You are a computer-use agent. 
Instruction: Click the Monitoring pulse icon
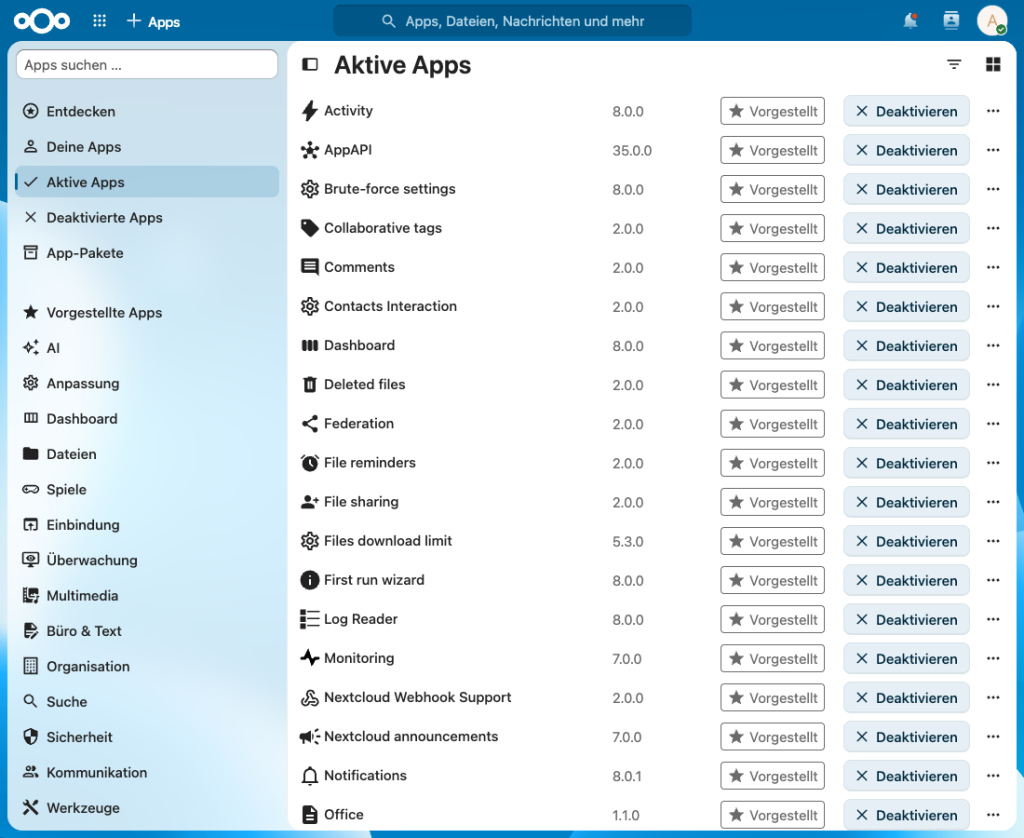(310, 658)
